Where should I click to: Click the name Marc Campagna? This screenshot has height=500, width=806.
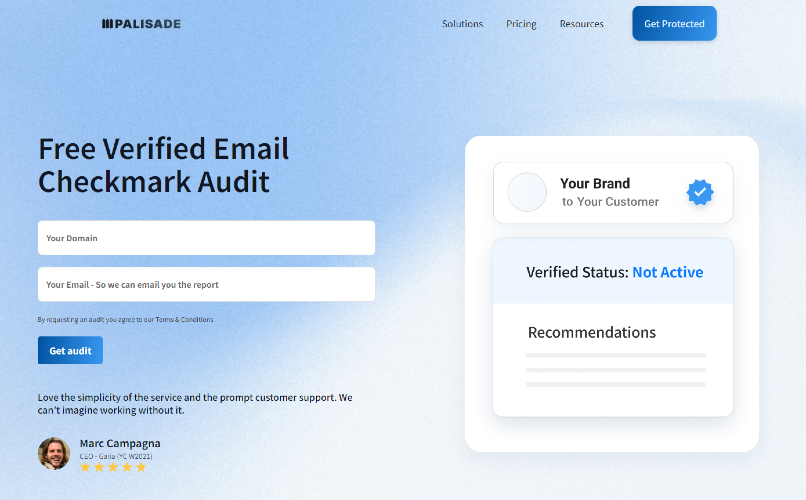(x=120, y=443)
